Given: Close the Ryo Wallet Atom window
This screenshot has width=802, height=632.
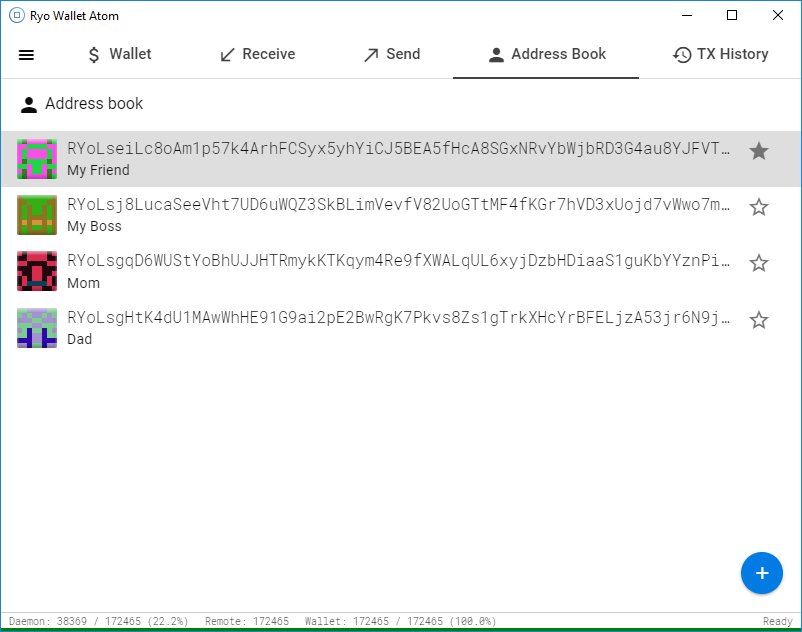Looking at the screenshot, I should [x=777, y=15].
